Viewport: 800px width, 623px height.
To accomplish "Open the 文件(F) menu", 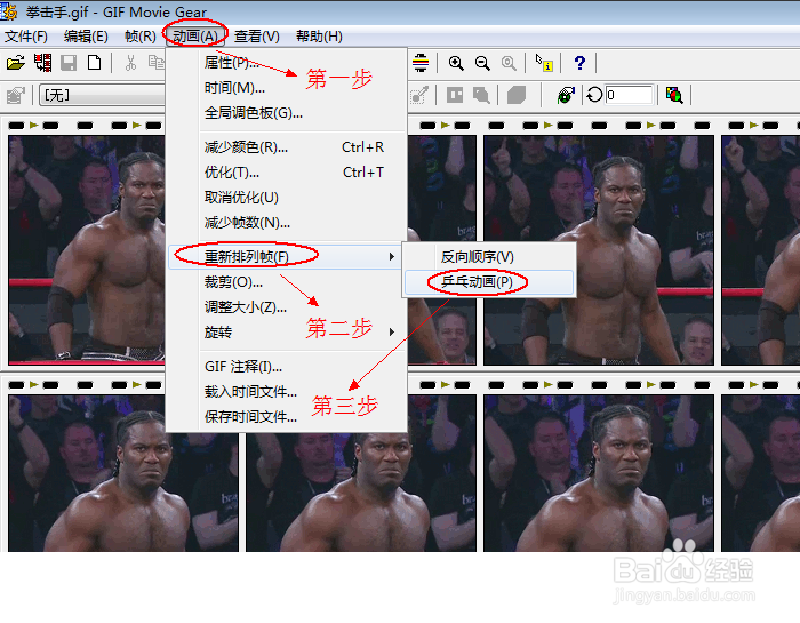I will pyautogui.click(x=26, y=36).
